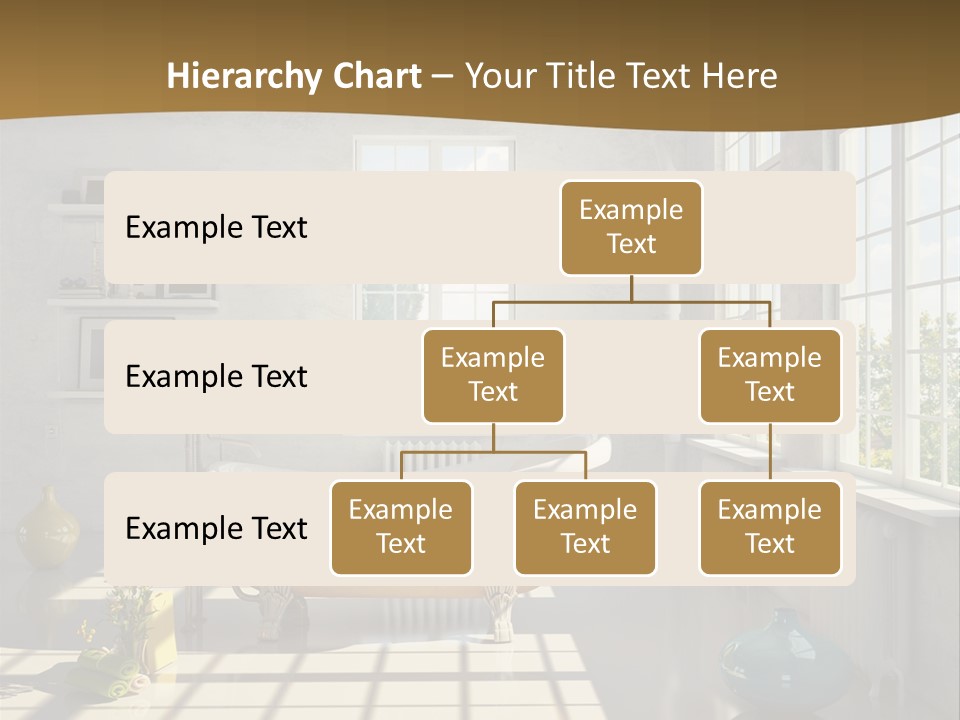Select the middle row's 'Example Text' label
The image size is (960, 720).
[x=216, y=377]
